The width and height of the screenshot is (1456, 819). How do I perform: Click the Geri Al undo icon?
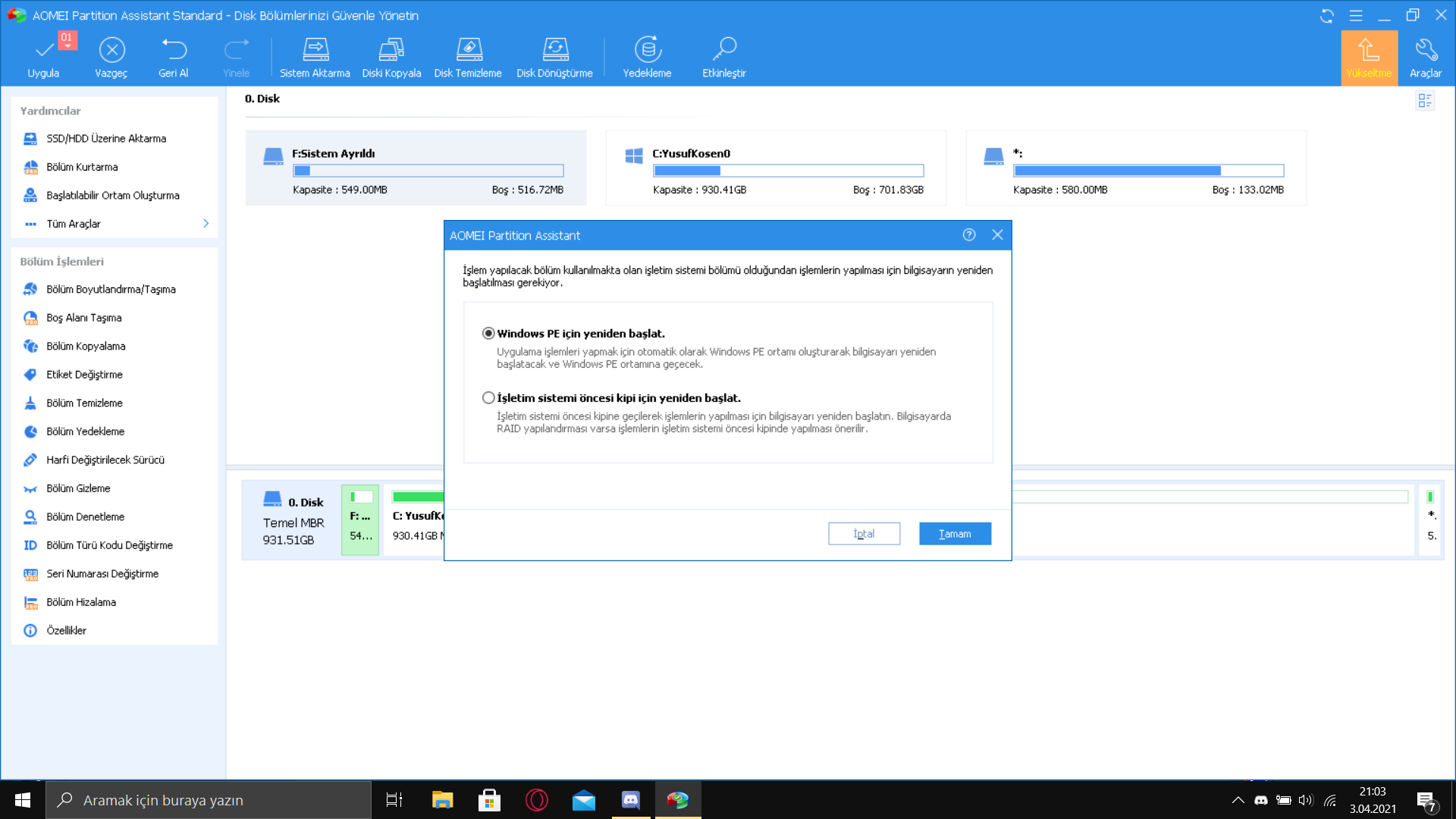(174, 50)
